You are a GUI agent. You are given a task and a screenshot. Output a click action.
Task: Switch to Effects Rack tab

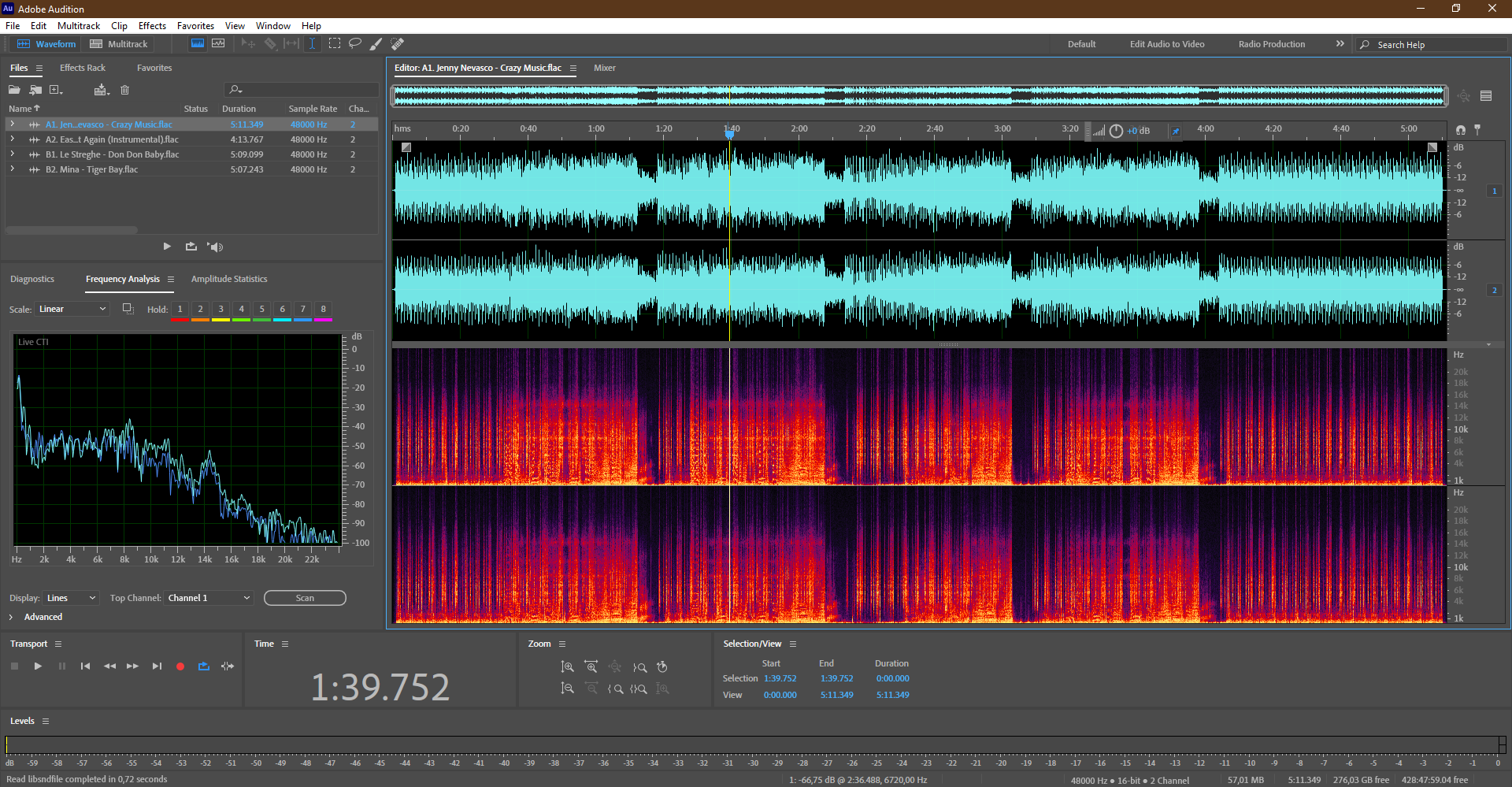point(83,68)
